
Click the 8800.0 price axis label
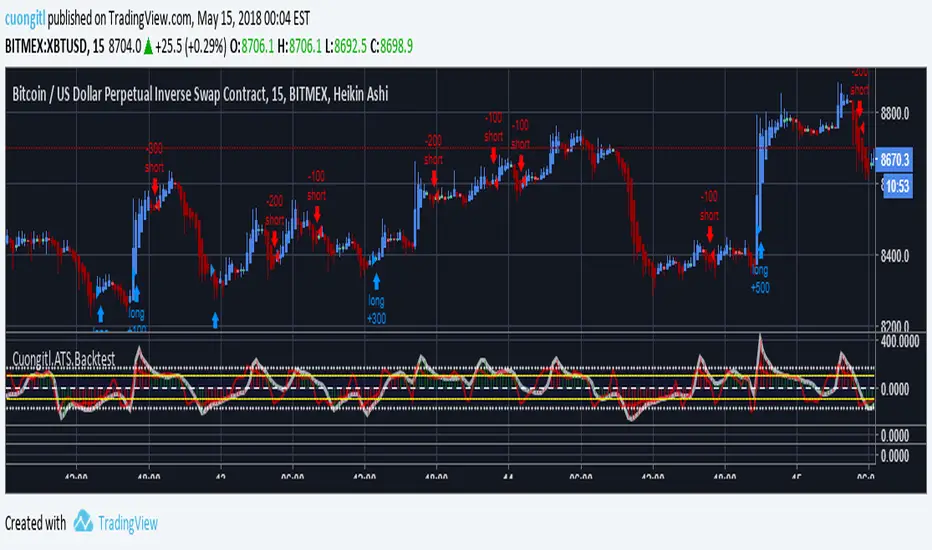tap(895, 113)
